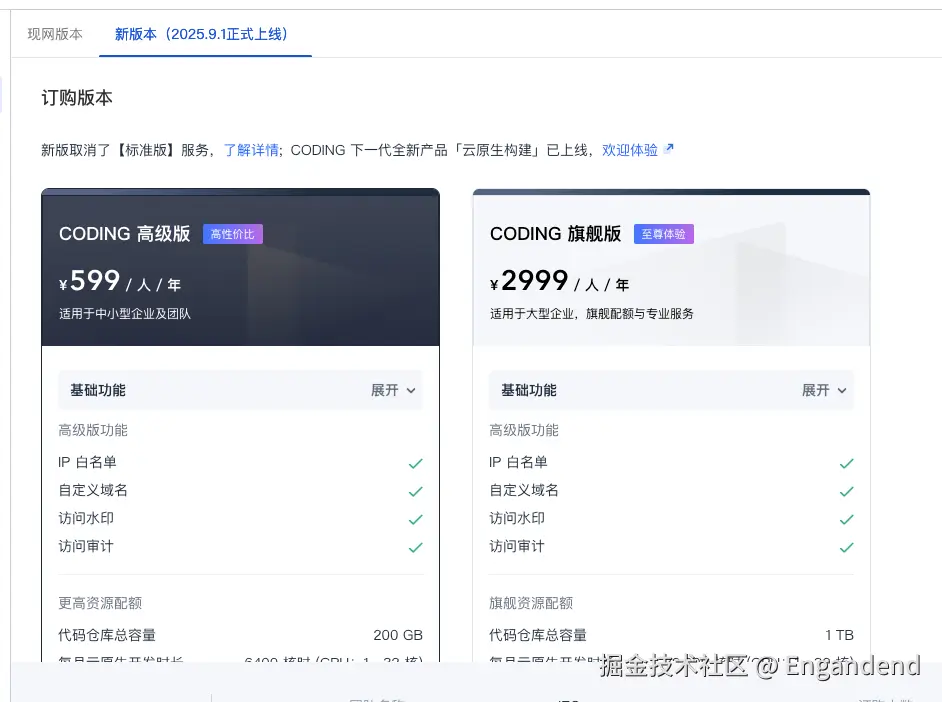Open the 欢迎体验 link
942x702 pixels.
(x=630, y=150)
